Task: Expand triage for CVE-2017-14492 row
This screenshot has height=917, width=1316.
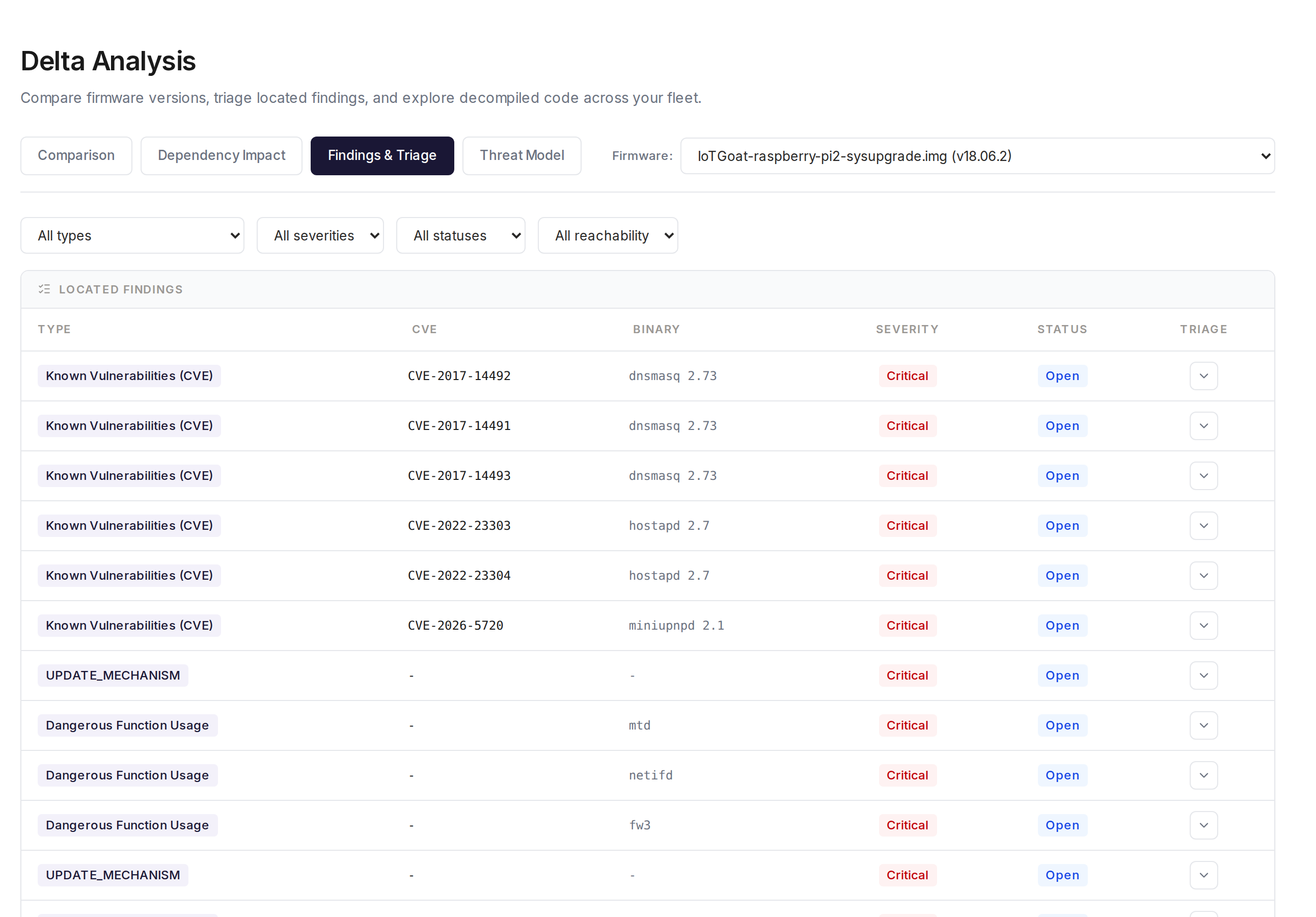Action: click(x=1203, y=376)
